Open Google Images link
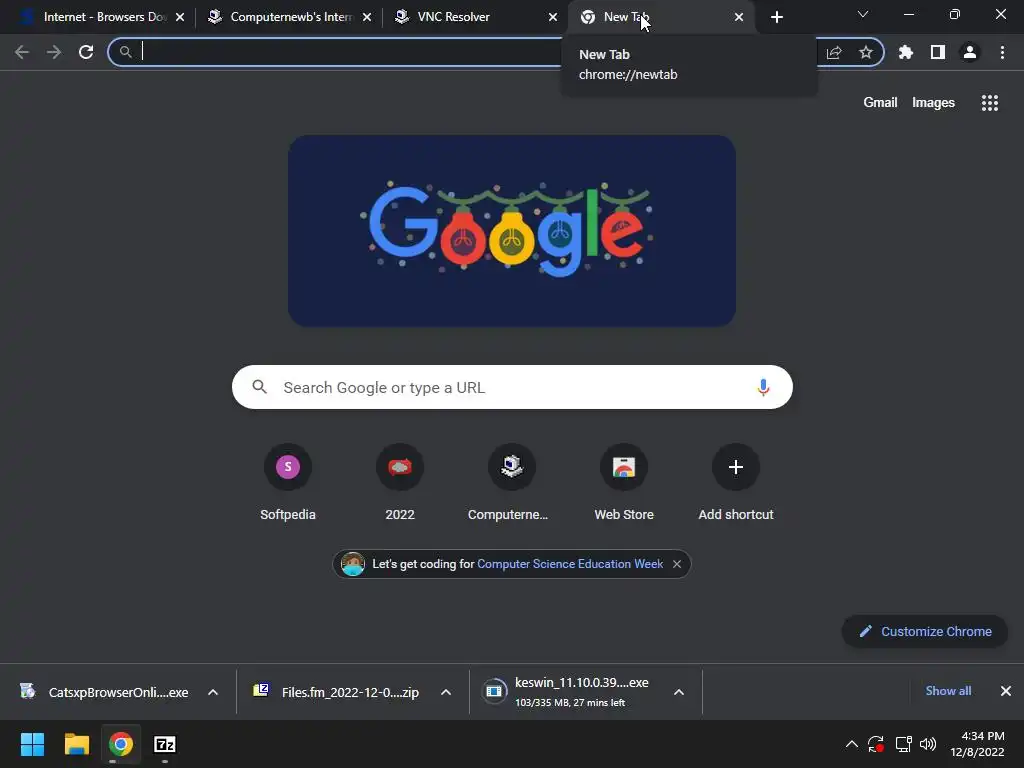Viewport: 1024px width, 768px height. pyautogui.click(x=933, y=103)
